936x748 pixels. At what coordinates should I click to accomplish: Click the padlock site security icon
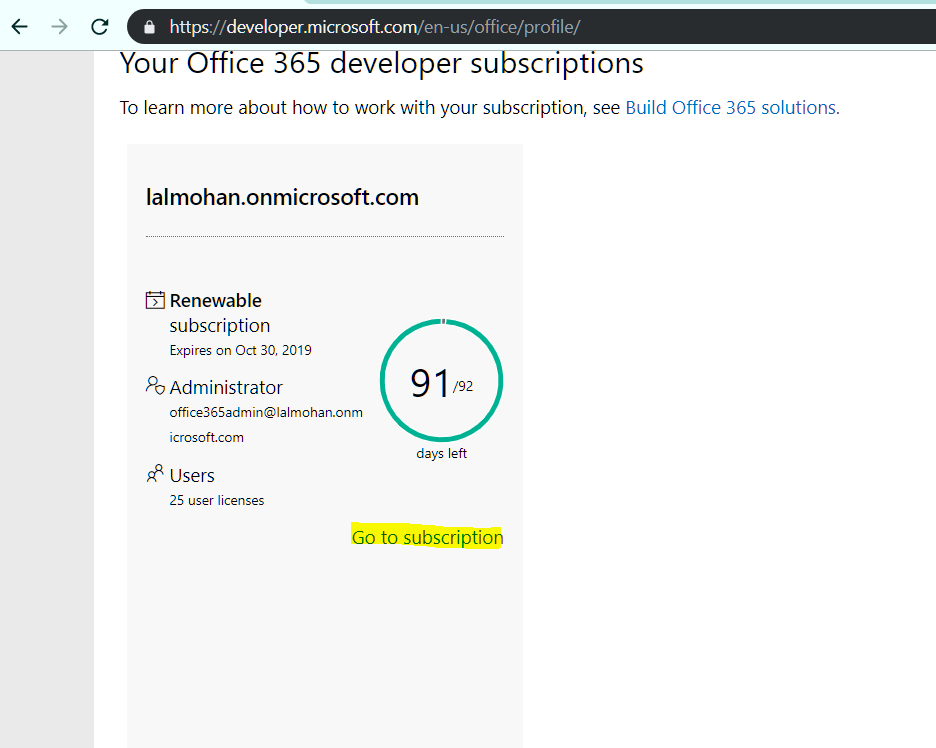[150, 27]
